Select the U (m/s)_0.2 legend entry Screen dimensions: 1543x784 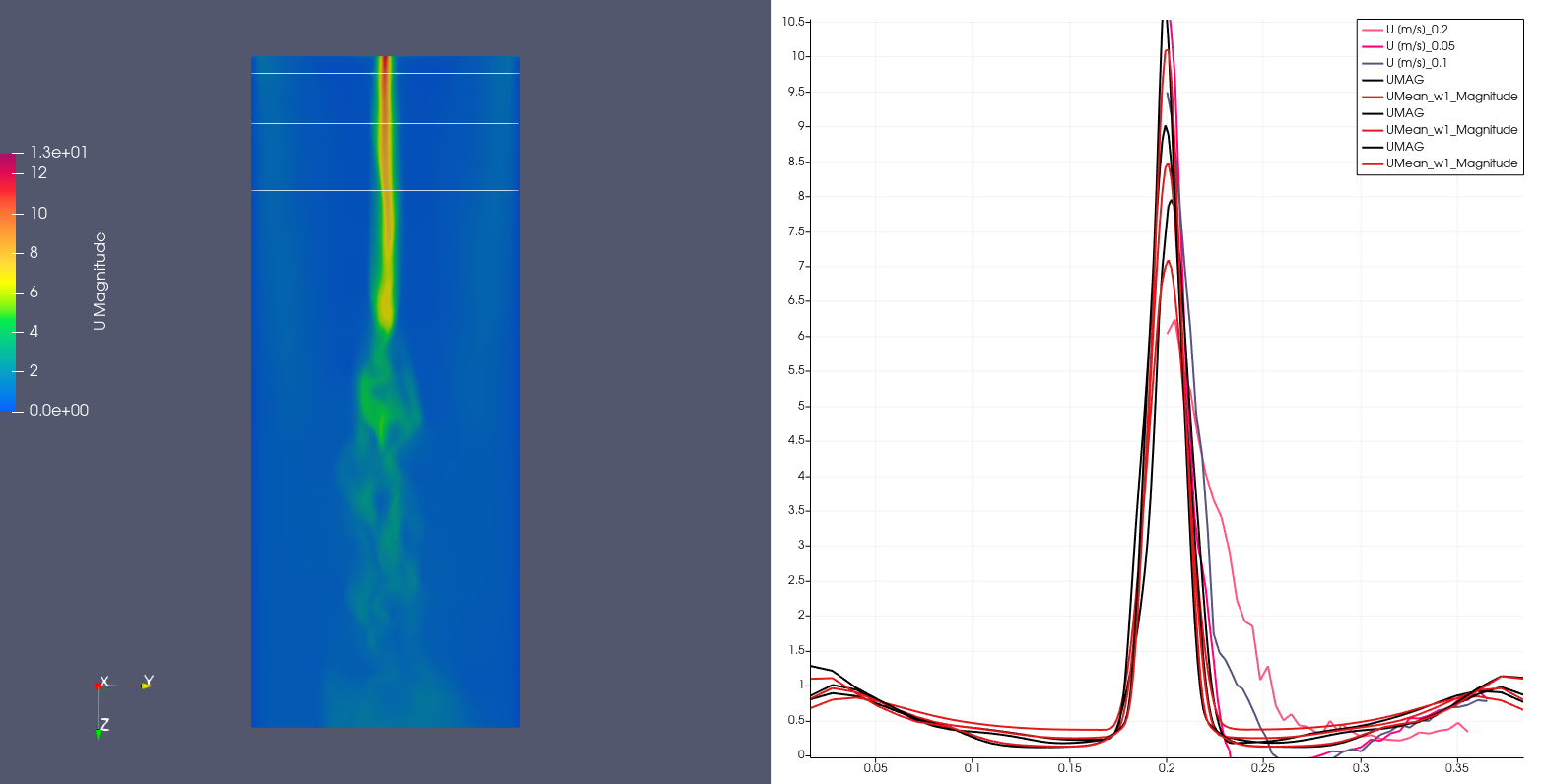[1417, 30]
